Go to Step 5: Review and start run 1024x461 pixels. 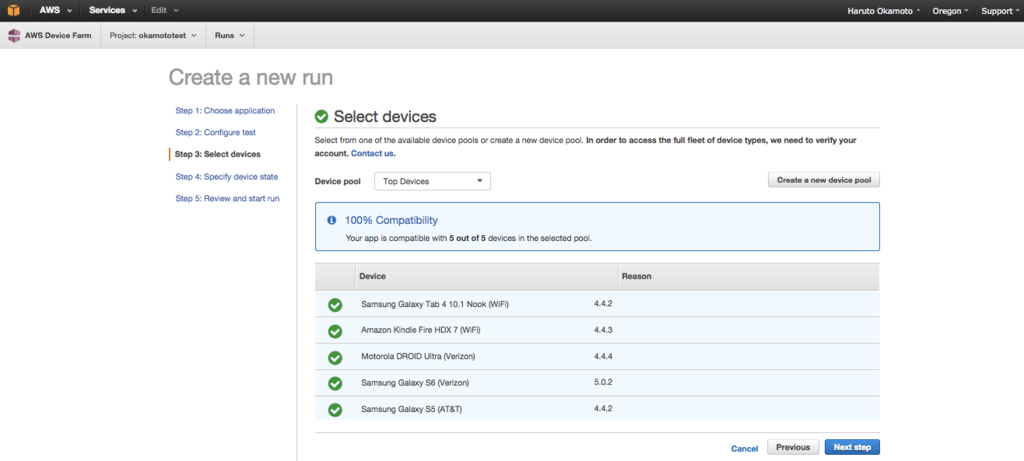click(x=227, y=199)
